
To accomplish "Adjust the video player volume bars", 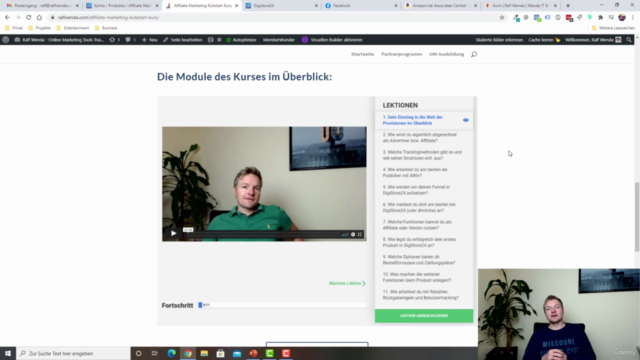I will coord(344,234).
